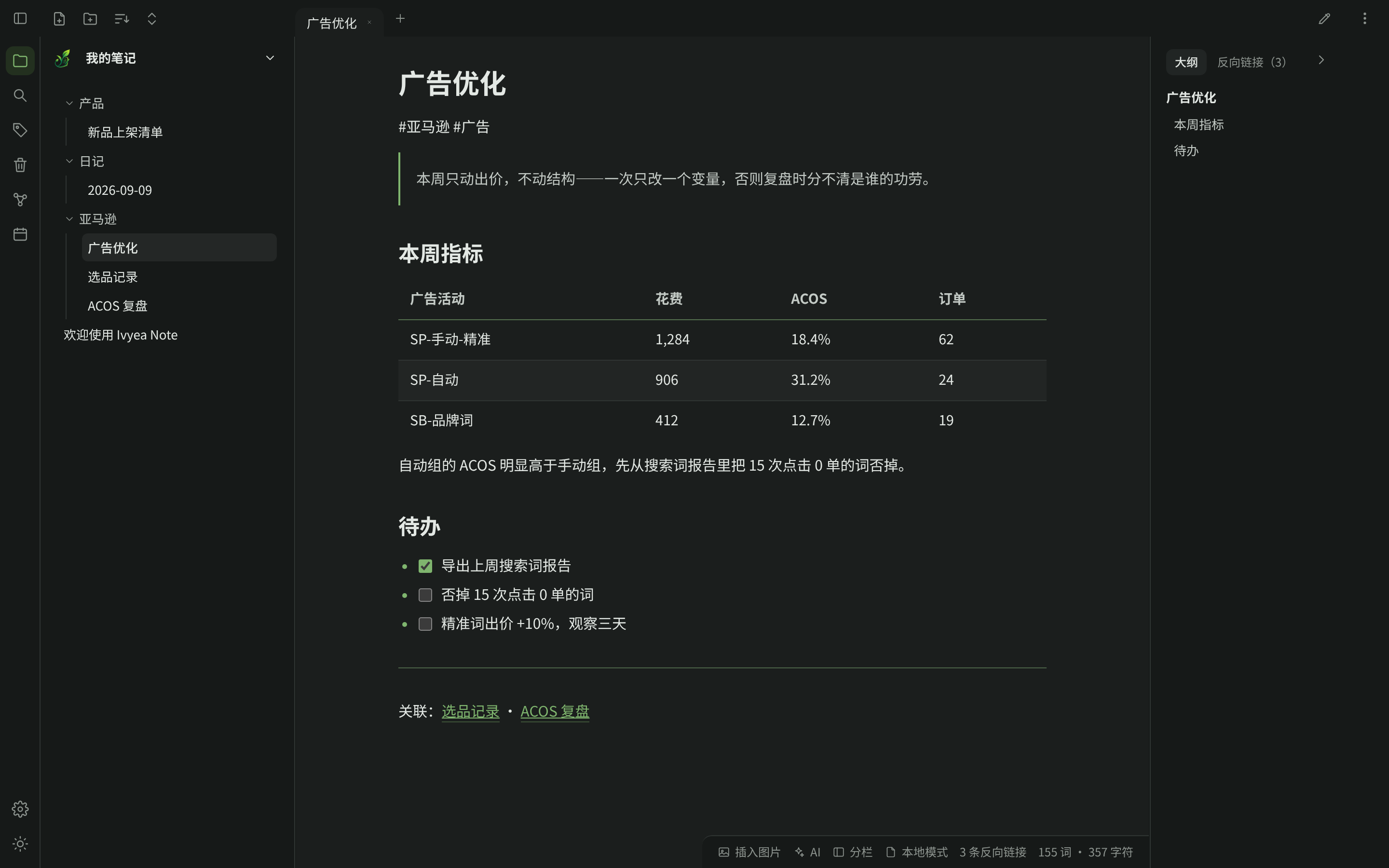This screenshot has height=868, width=1389.
Task: Follow the 选品记录 link after 关联
Action: [x=470, y=711]
